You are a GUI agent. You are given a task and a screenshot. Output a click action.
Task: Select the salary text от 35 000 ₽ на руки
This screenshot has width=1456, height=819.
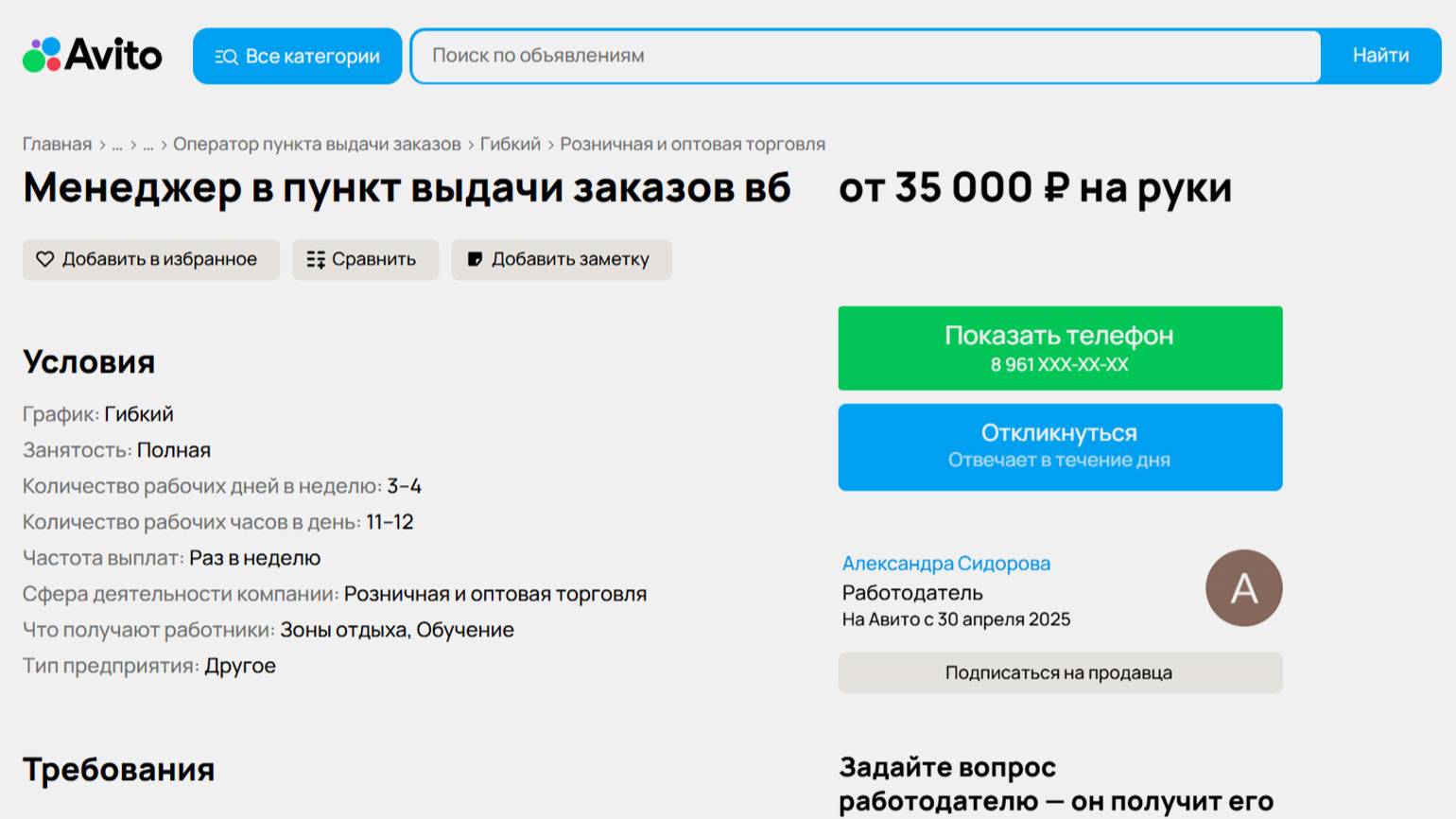pyautogui.click(x=1035, y=187)
